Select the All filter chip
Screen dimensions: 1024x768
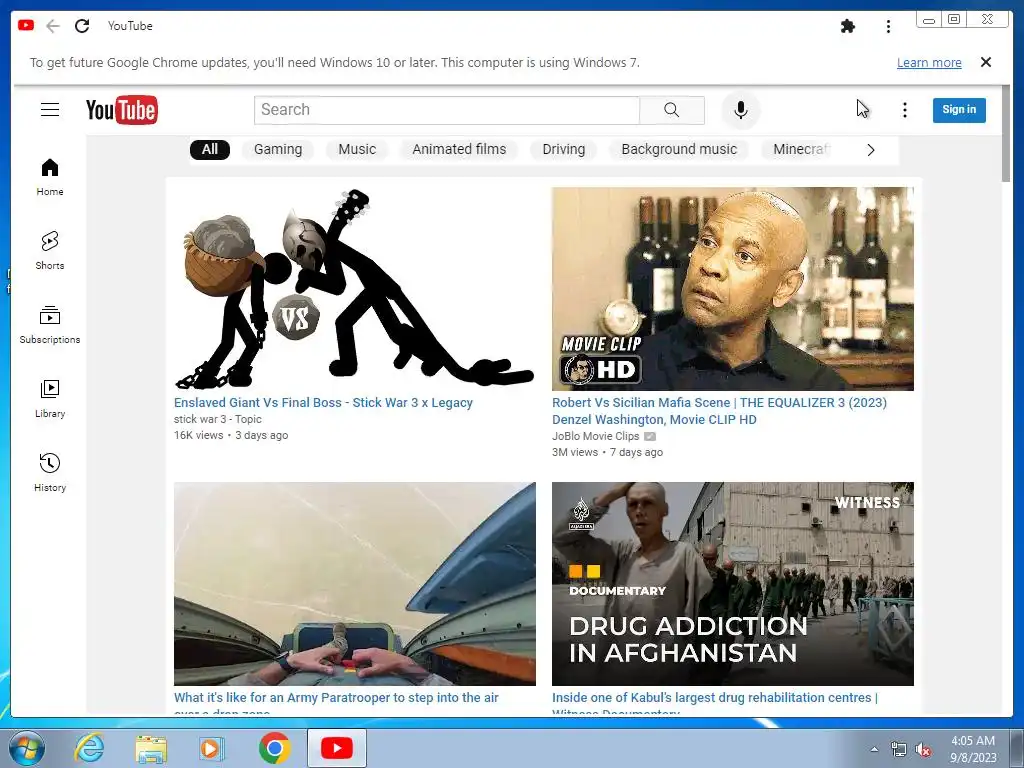[210, 150]
